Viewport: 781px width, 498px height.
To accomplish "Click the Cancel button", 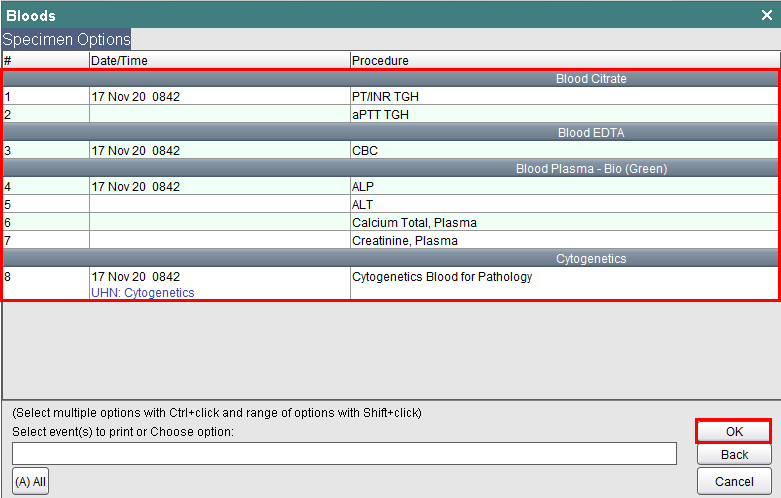I will pos(734,481).
